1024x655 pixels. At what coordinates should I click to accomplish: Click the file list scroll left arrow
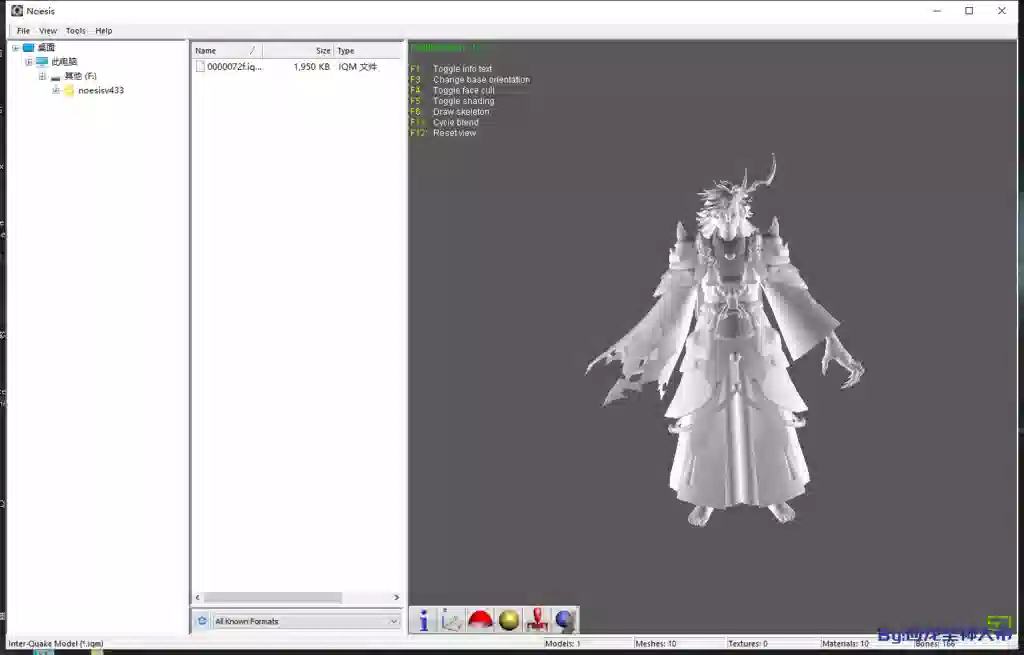(x=198, y=598)
